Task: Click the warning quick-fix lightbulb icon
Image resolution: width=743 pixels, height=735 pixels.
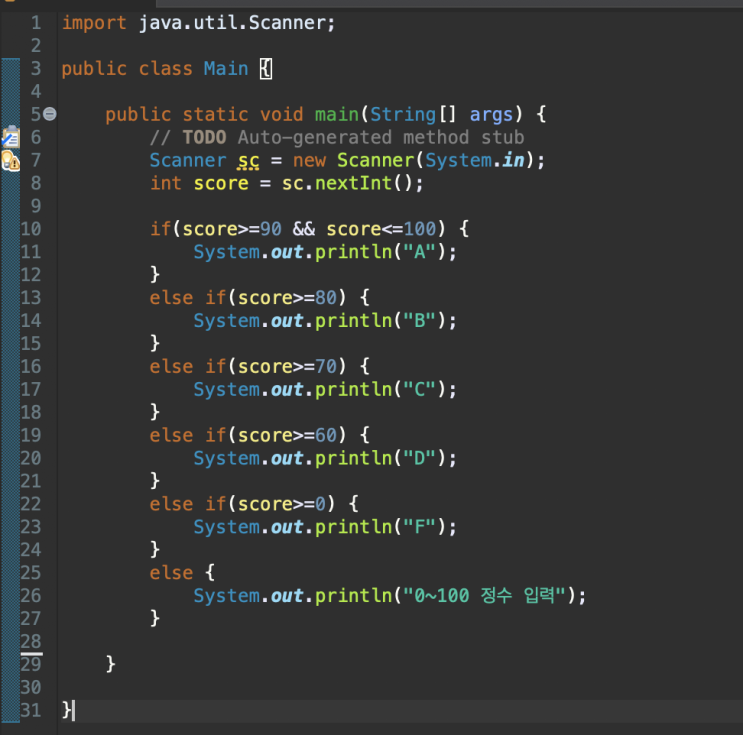Action: [10, 161]
